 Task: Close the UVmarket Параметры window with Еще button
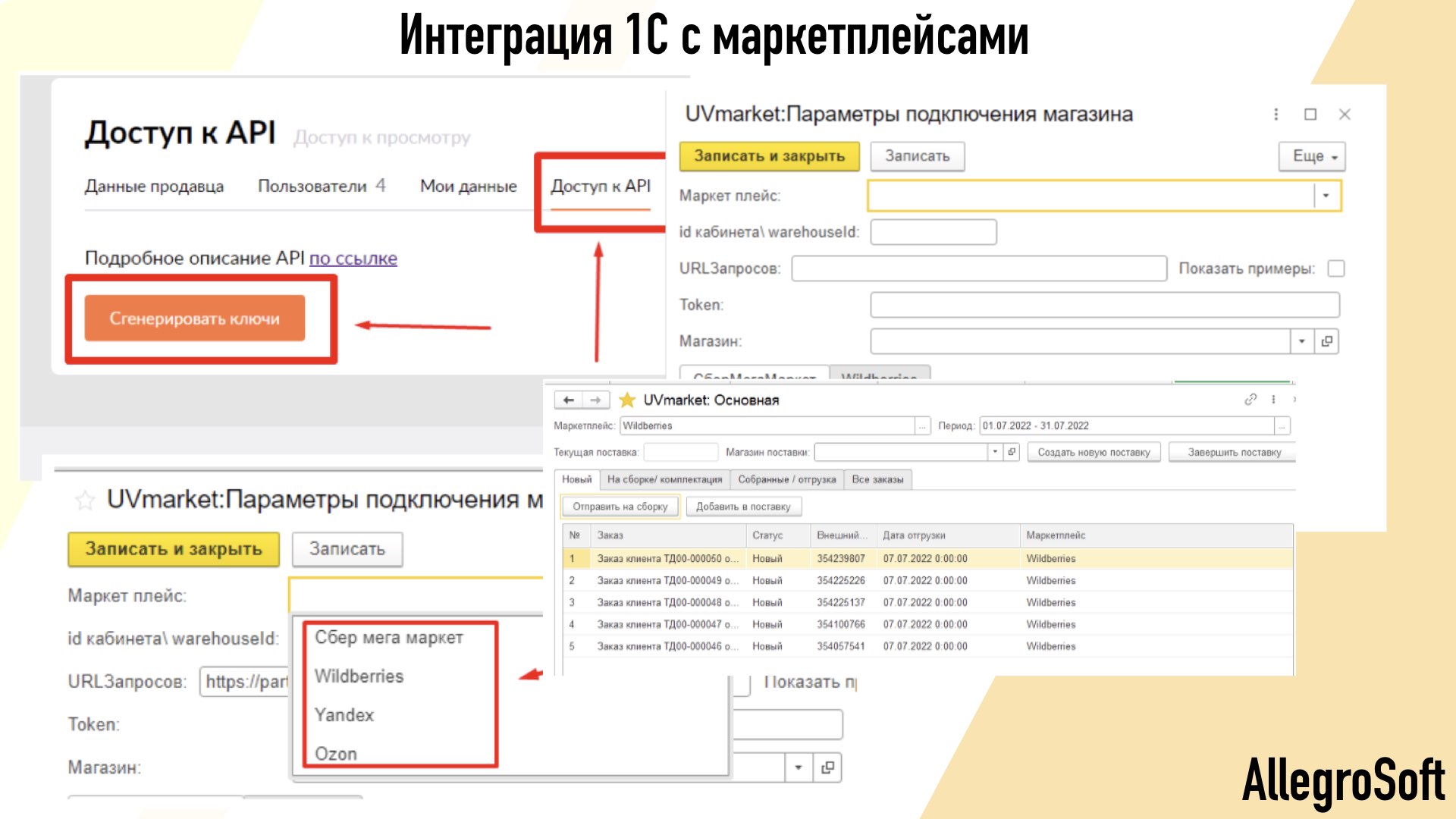click(1345, 114)
